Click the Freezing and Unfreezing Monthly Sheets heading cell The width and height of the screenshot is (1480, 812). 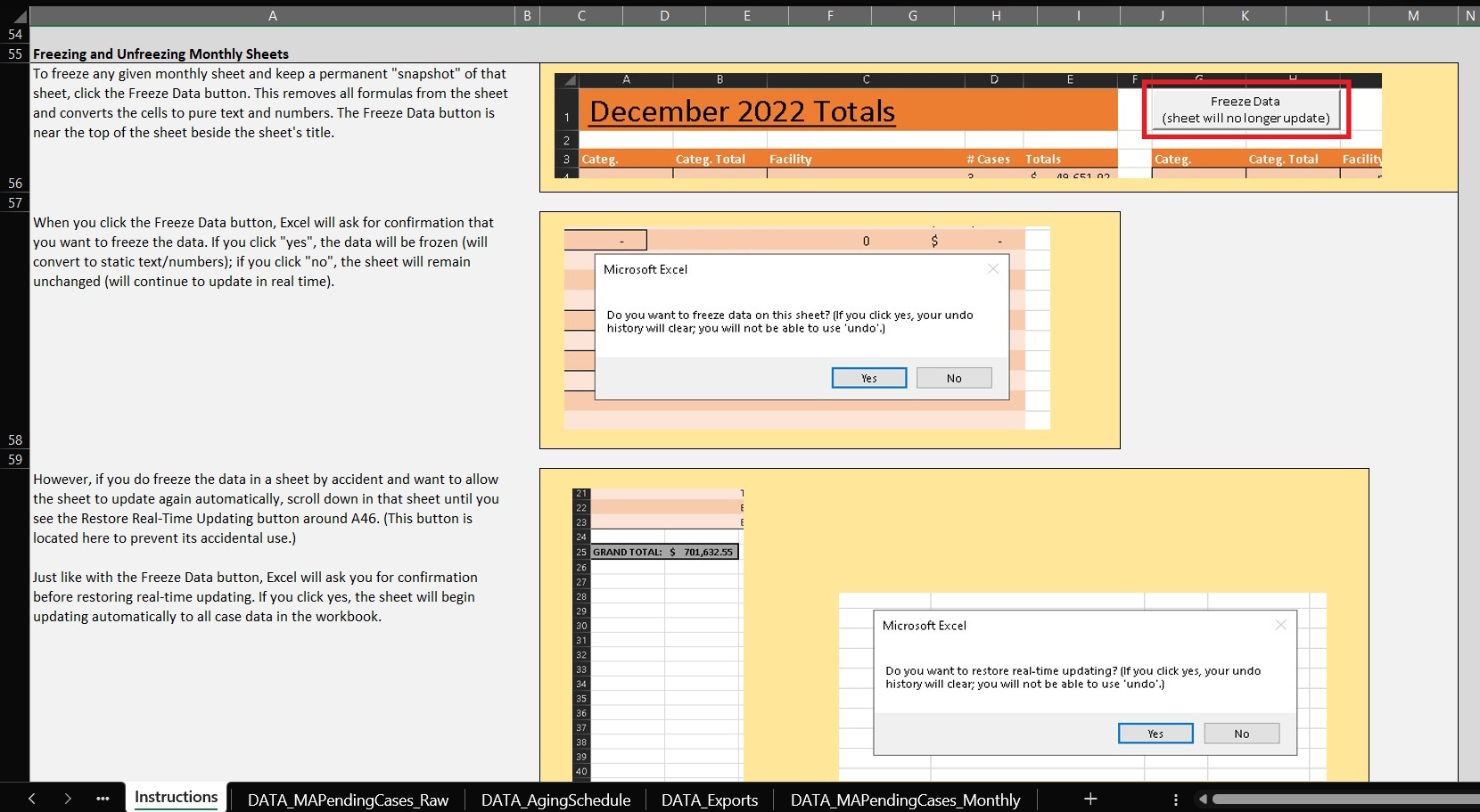click(x=160, y=53)
